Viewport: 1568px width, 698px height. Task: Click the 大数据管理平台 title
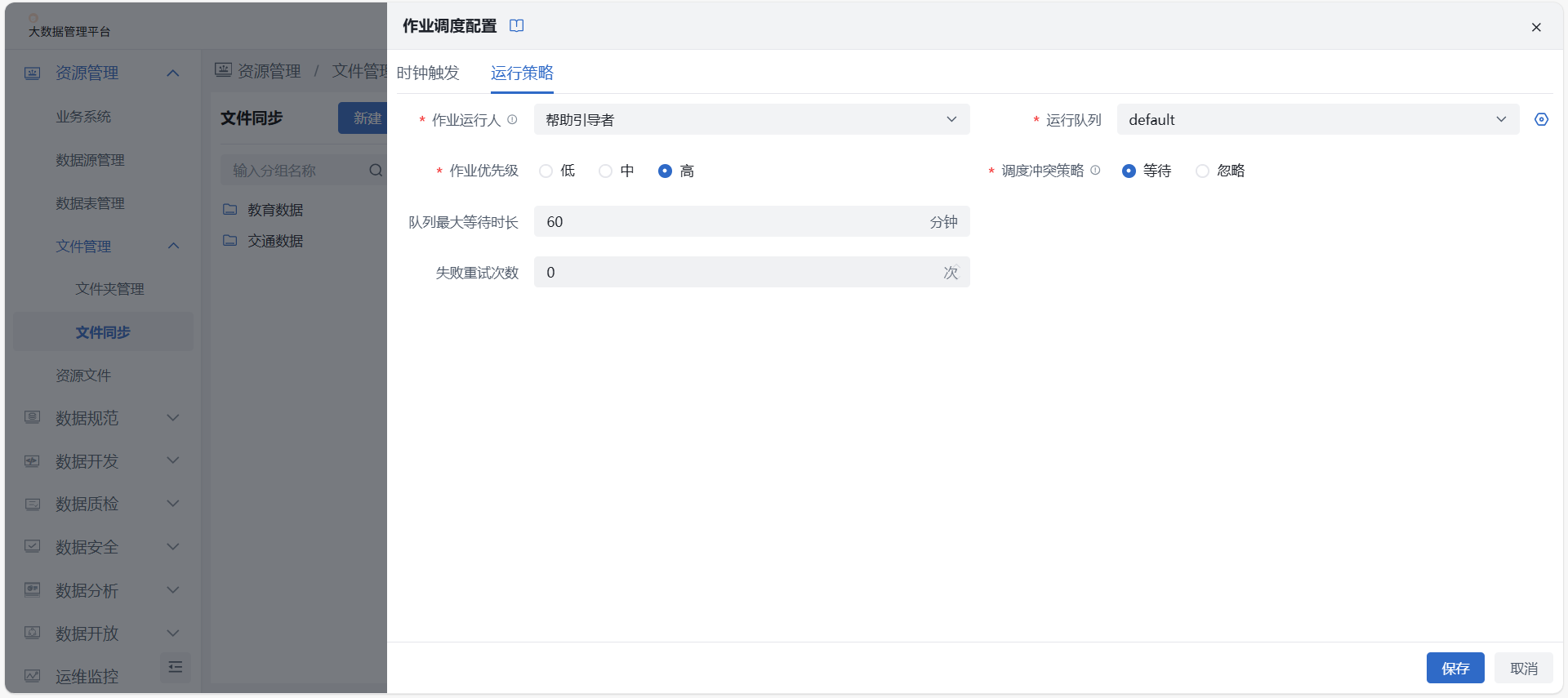click(69, 31)
